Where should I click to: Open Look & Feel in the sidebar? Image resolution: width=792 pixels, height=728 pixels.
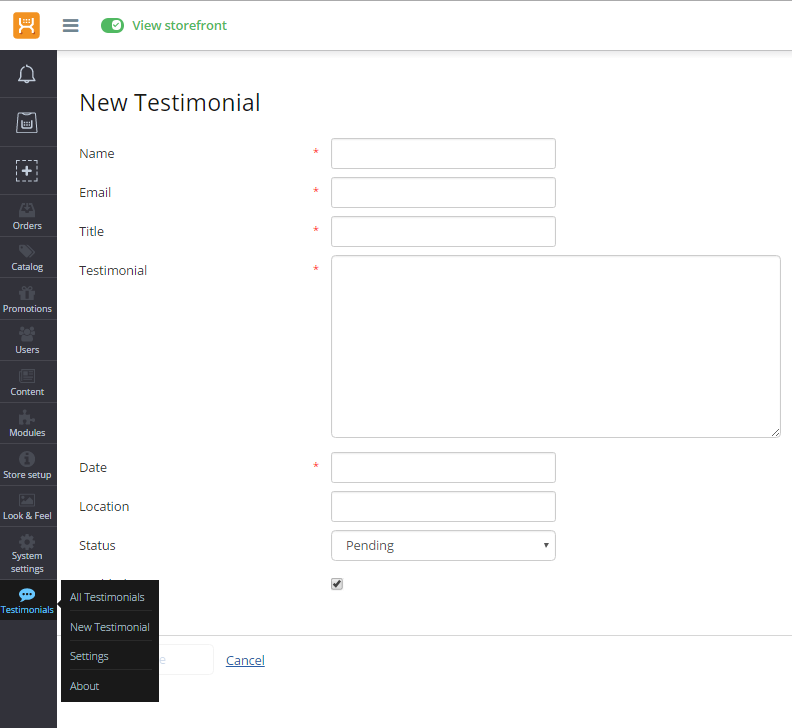27,507
